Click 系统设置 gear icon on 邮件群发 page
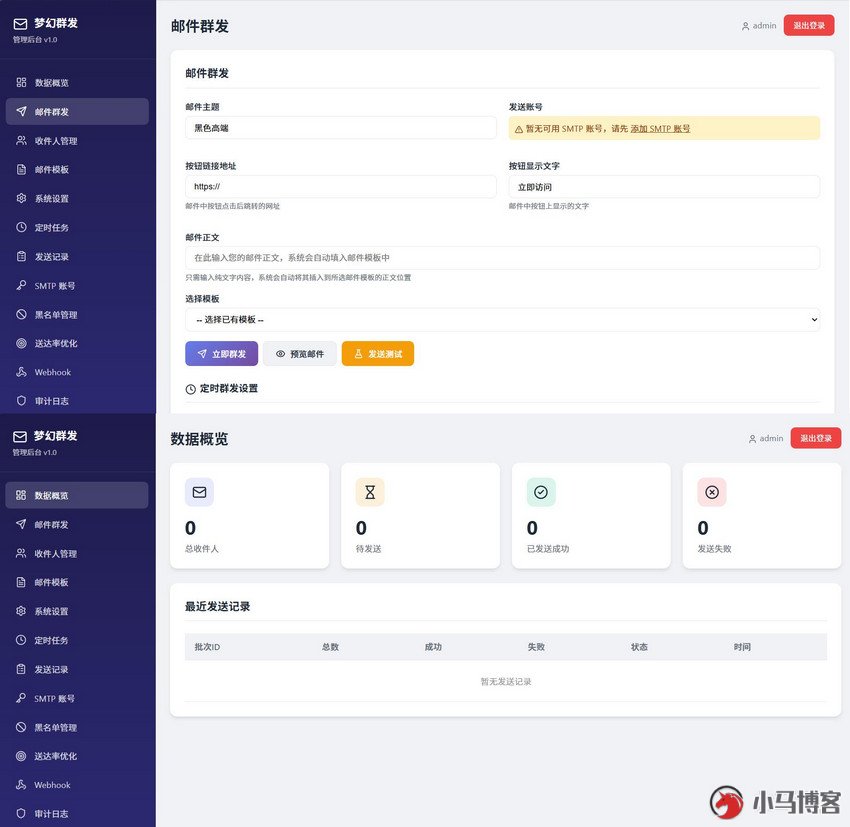Viewport: 850px width, 827px height. click(21, 198)
